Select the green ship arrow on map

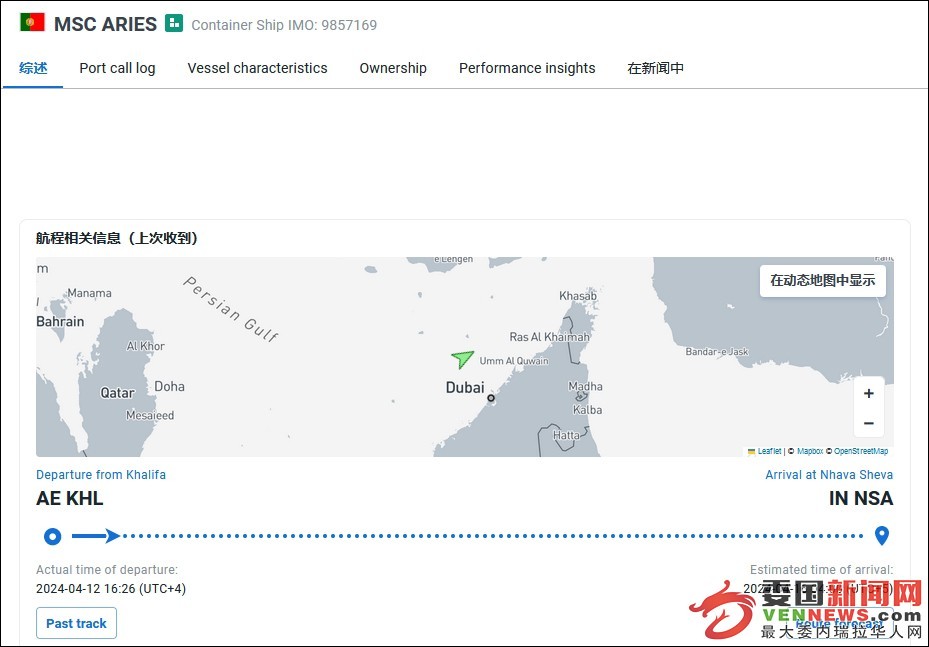coord(462,358)
